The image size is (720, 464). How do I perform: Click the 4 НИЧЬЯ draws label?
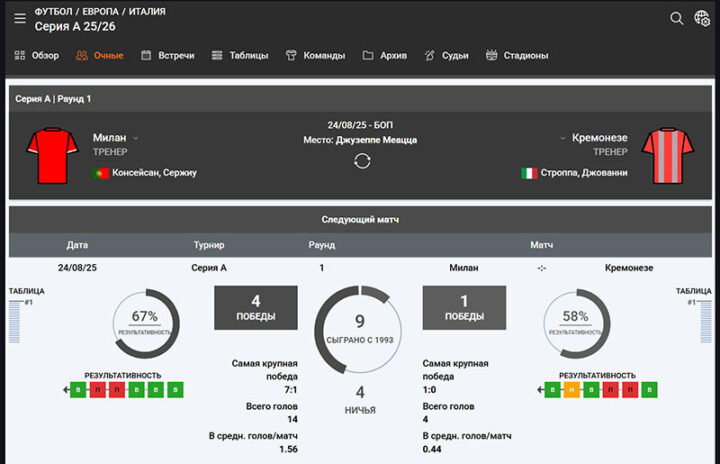(360, 400)
